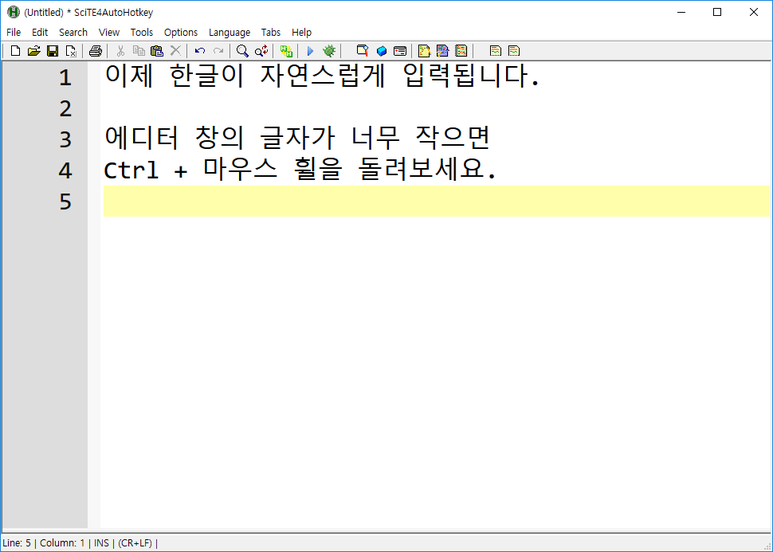Open the File menu
Screen dimensions: 773x552
tap(13, 33)
